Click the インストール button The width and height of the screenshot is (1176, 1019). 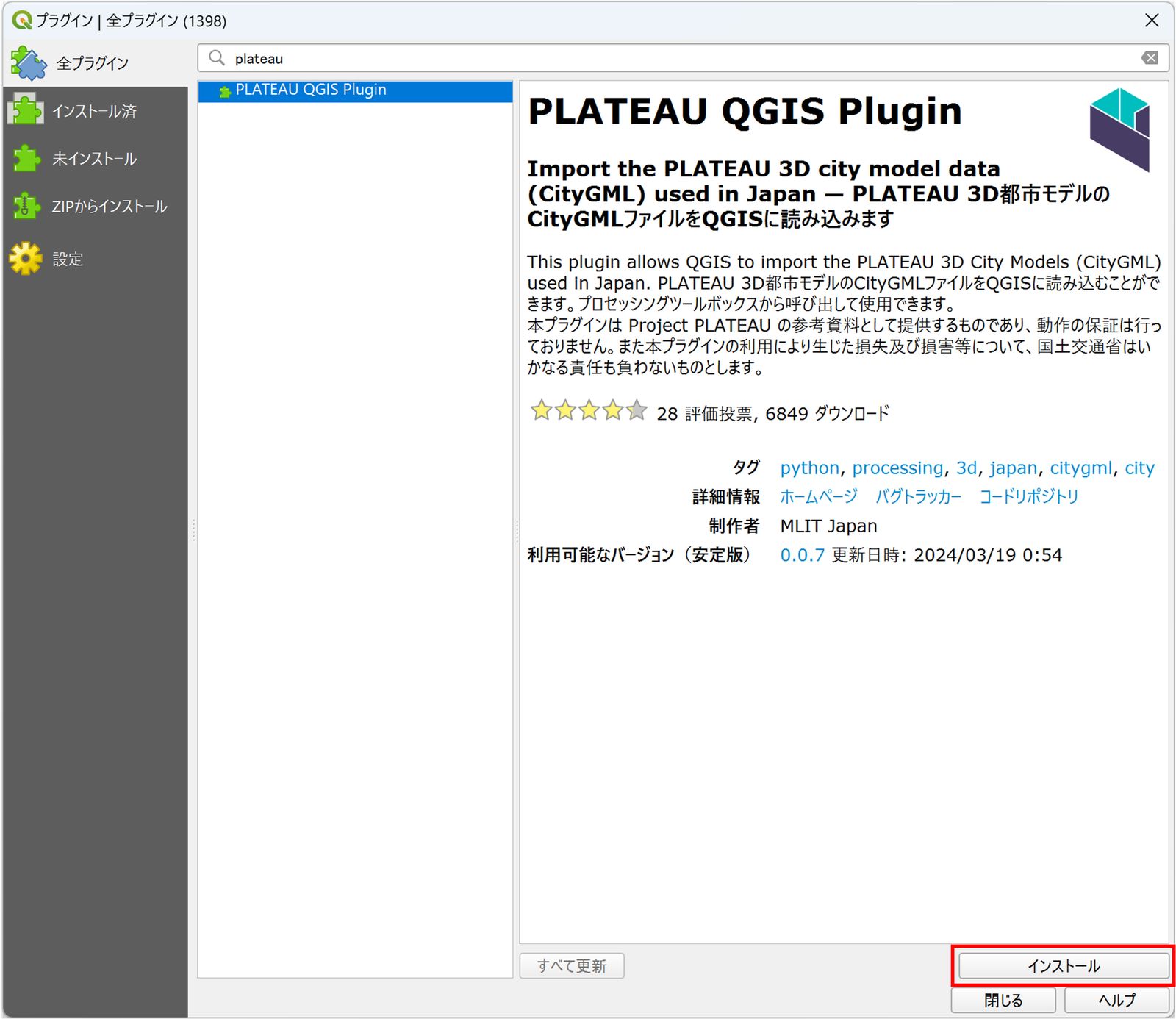tap(1064, 966)
